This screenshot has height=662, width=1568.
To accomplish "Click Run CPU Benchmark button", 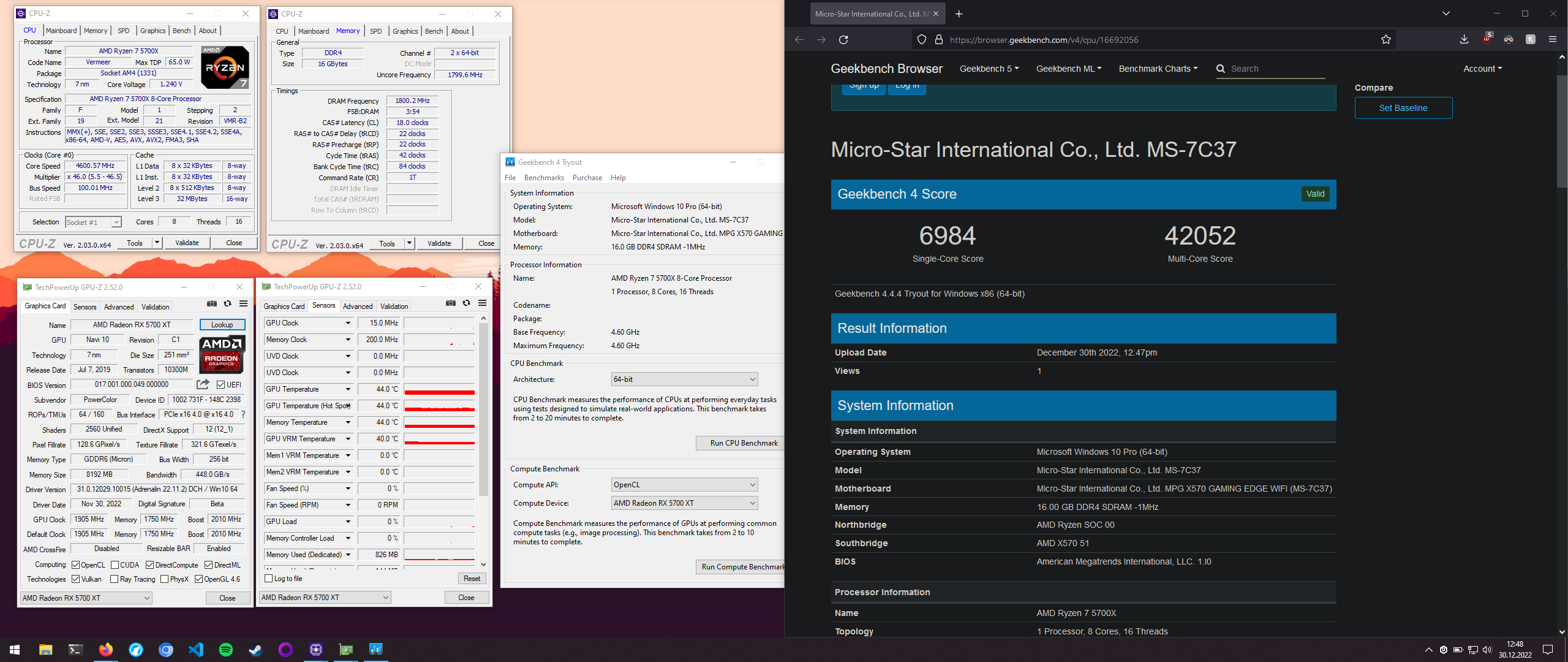I will pos(740,443).
